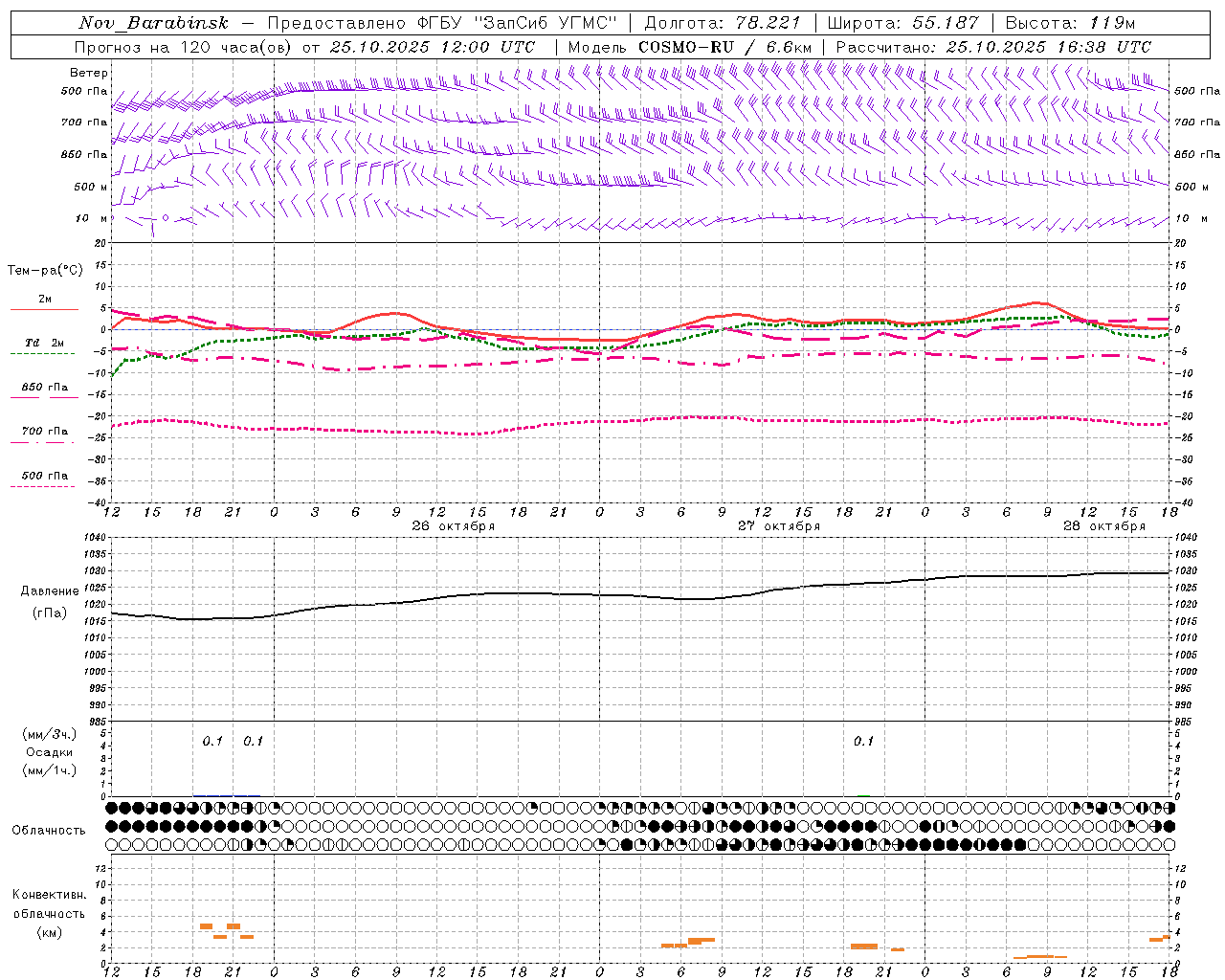Viewport: 1225px width, 980px height.
Task: Click the 'Ветер' panel label
Action: [x=89, y=73]
